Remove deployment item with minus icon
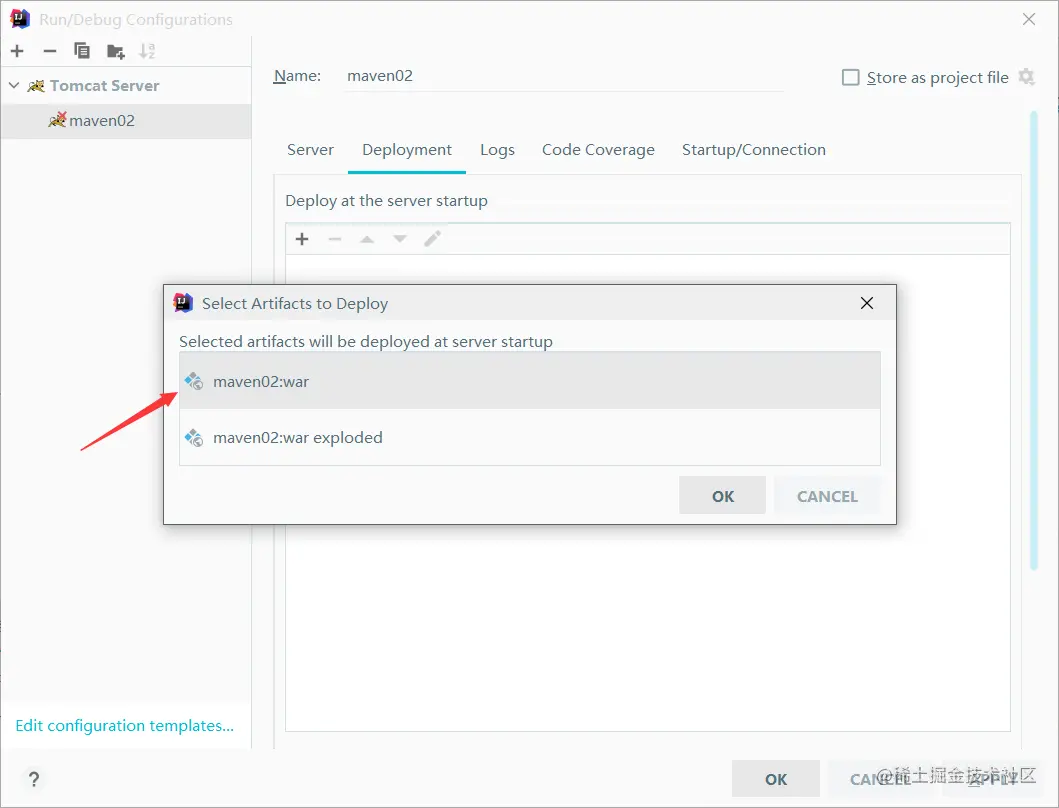The width and height of the screenshot is (1059, 808). point(334,239)
